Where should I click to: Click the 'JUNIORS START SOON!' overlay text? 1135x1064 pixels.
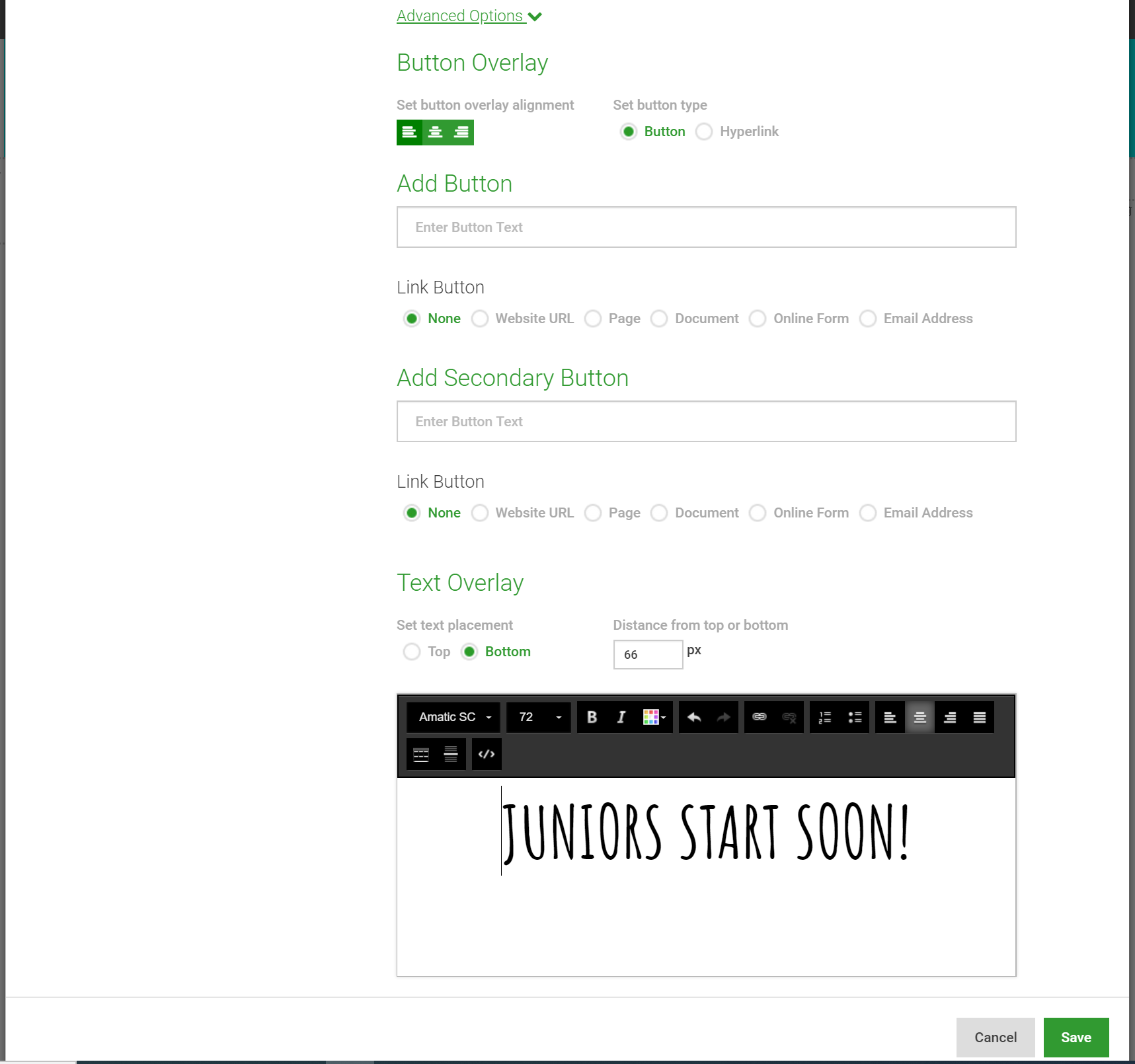pos(706,831)
